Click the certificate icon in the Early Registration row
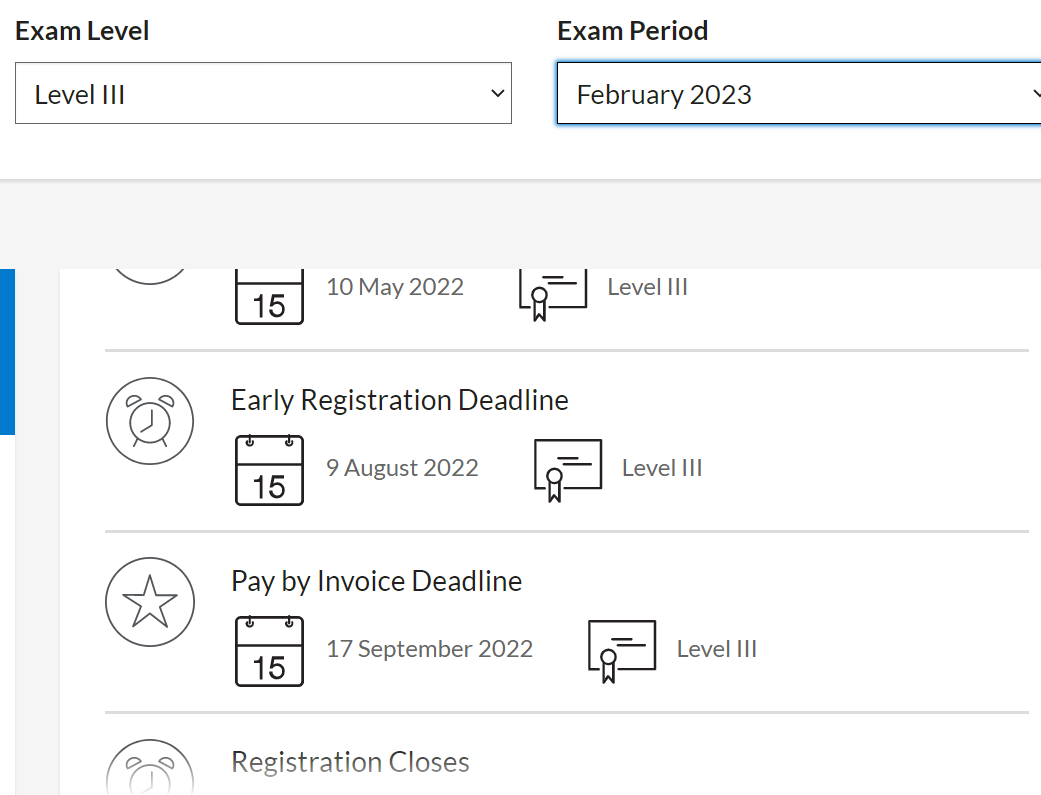The width and height of the screenshot is (1041, 795). 567,469
